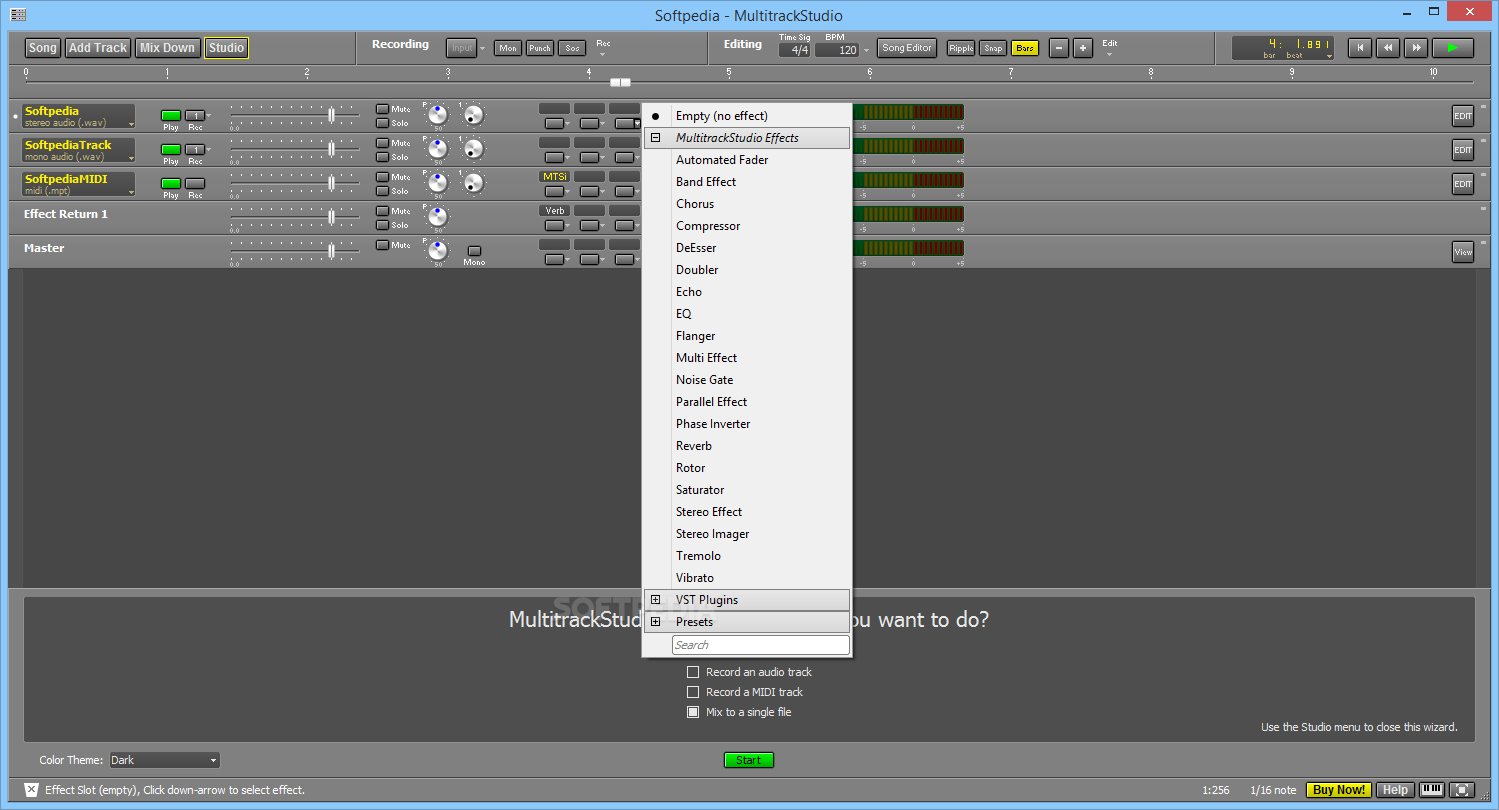Viewport: 1499px width, 810px height.
Task: Toggle Mono on the Master track
Action: (474, 250)
